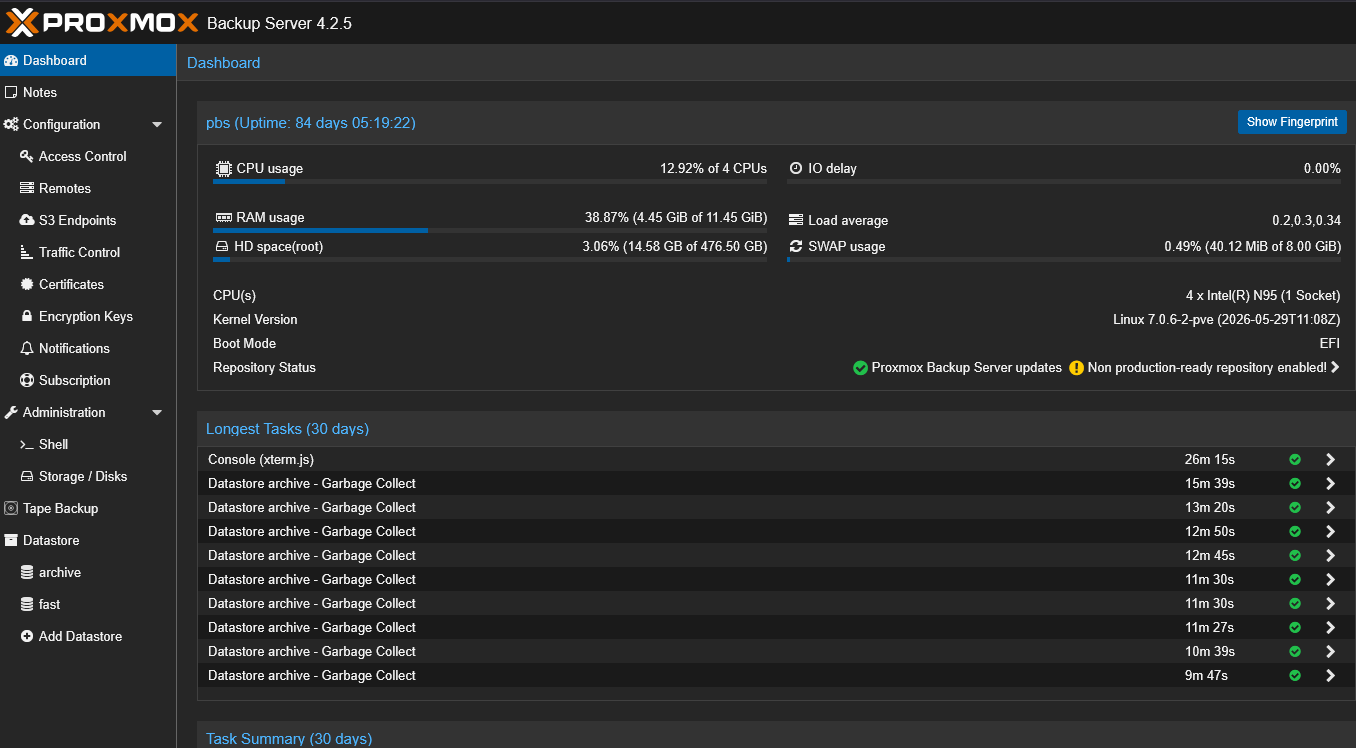Click the HD space drive icon
The image size is (1356, 748).
pos(222,246)
